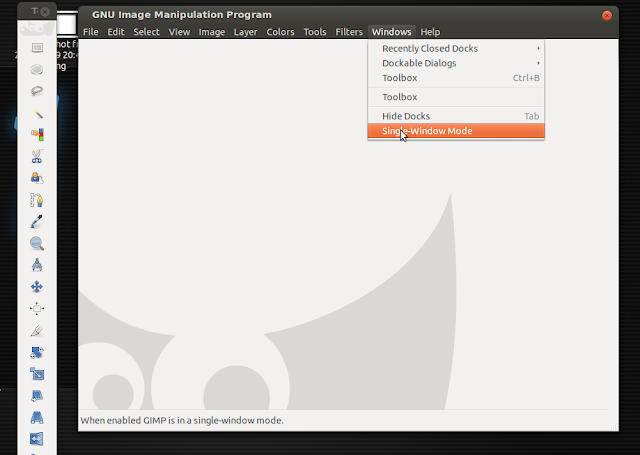Select the Rectangle Select tool in toolbox
This screenshot has width=640, height=455.
tap(37, 48)
